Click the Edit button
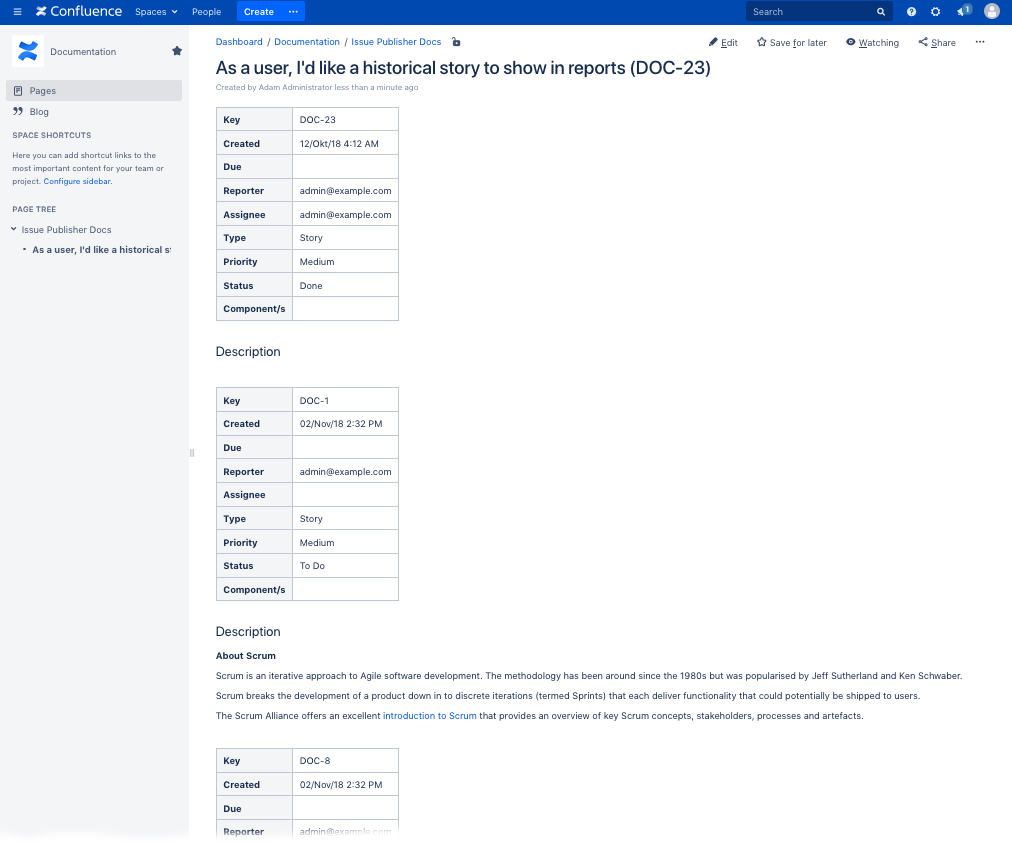 click(x=723, y=43)
